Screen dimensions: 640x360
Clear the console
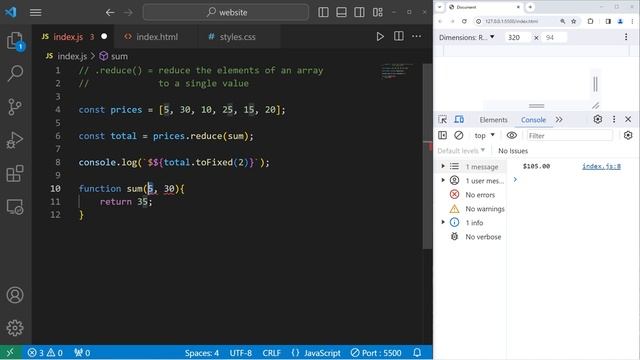click(459, 135)
